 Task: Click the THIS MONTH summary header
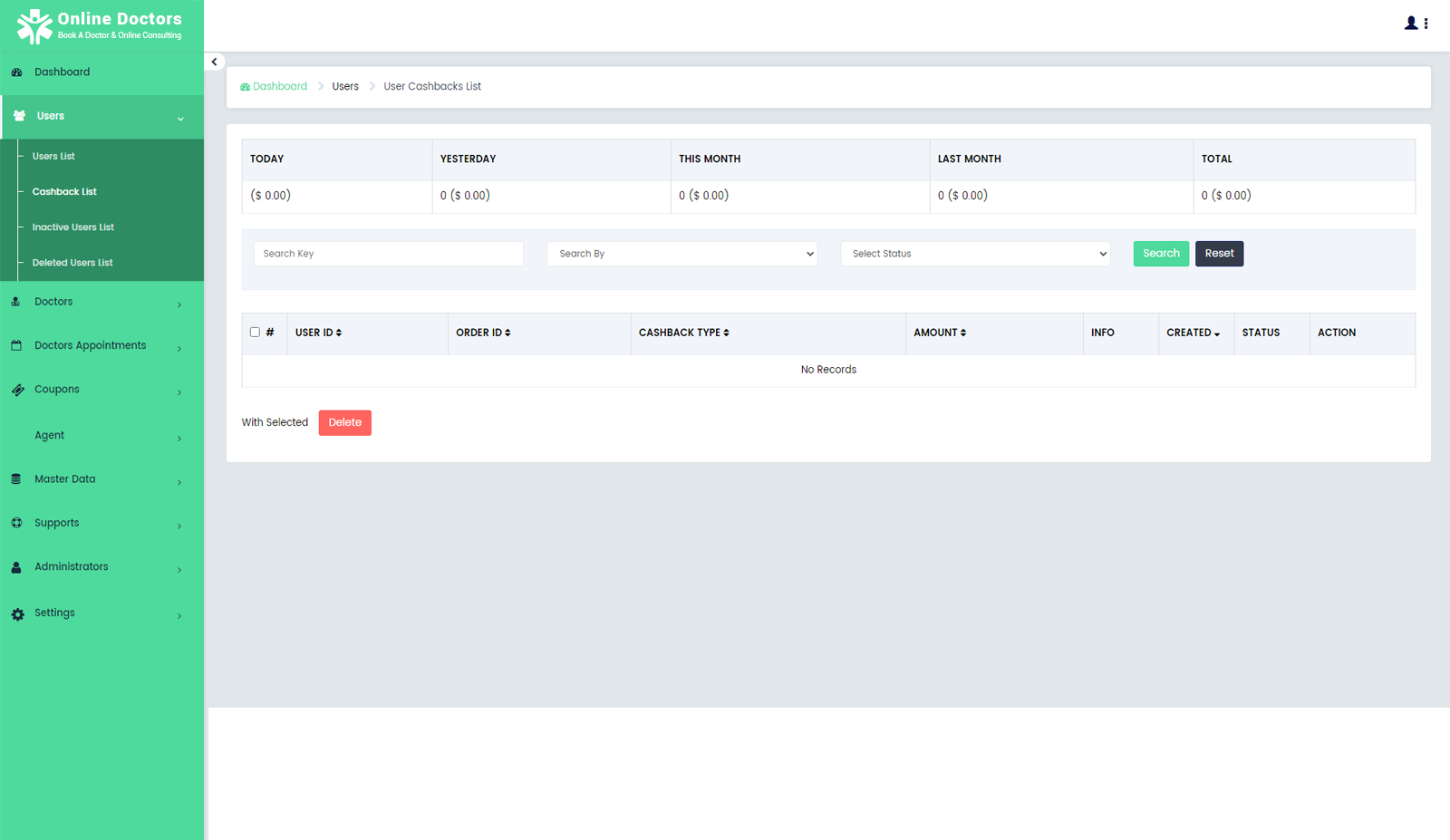[710, 159]
